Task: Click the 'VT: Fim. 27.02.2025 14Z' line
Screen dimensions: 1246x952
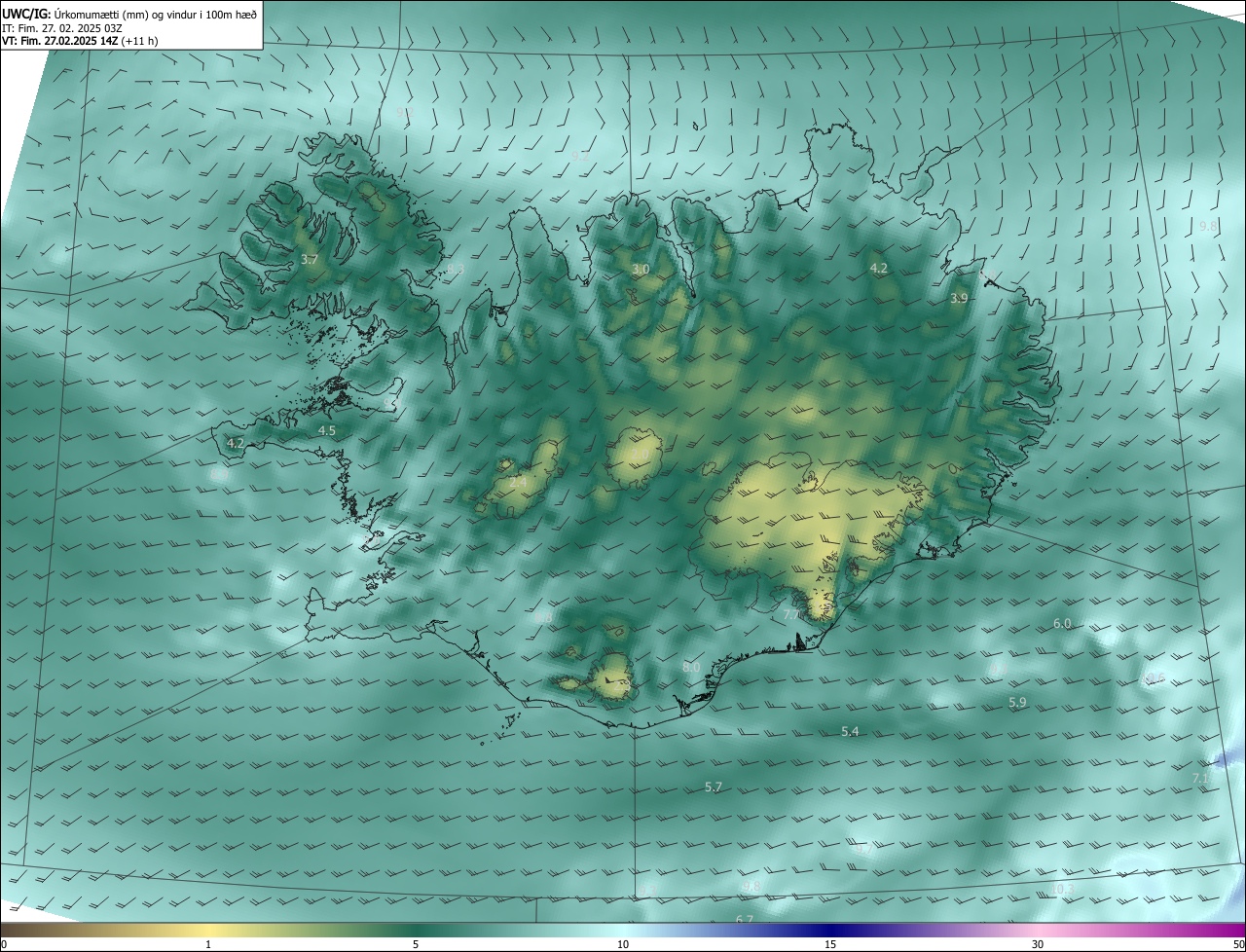Action: coord(59,42)
